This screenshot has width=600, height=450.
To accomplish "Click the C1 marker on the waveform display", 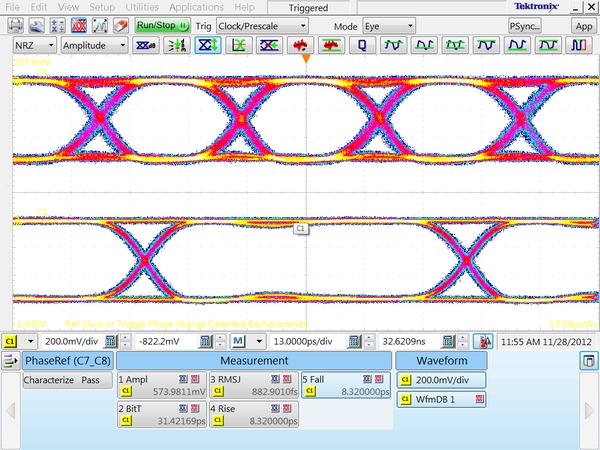I will [300, 229].
